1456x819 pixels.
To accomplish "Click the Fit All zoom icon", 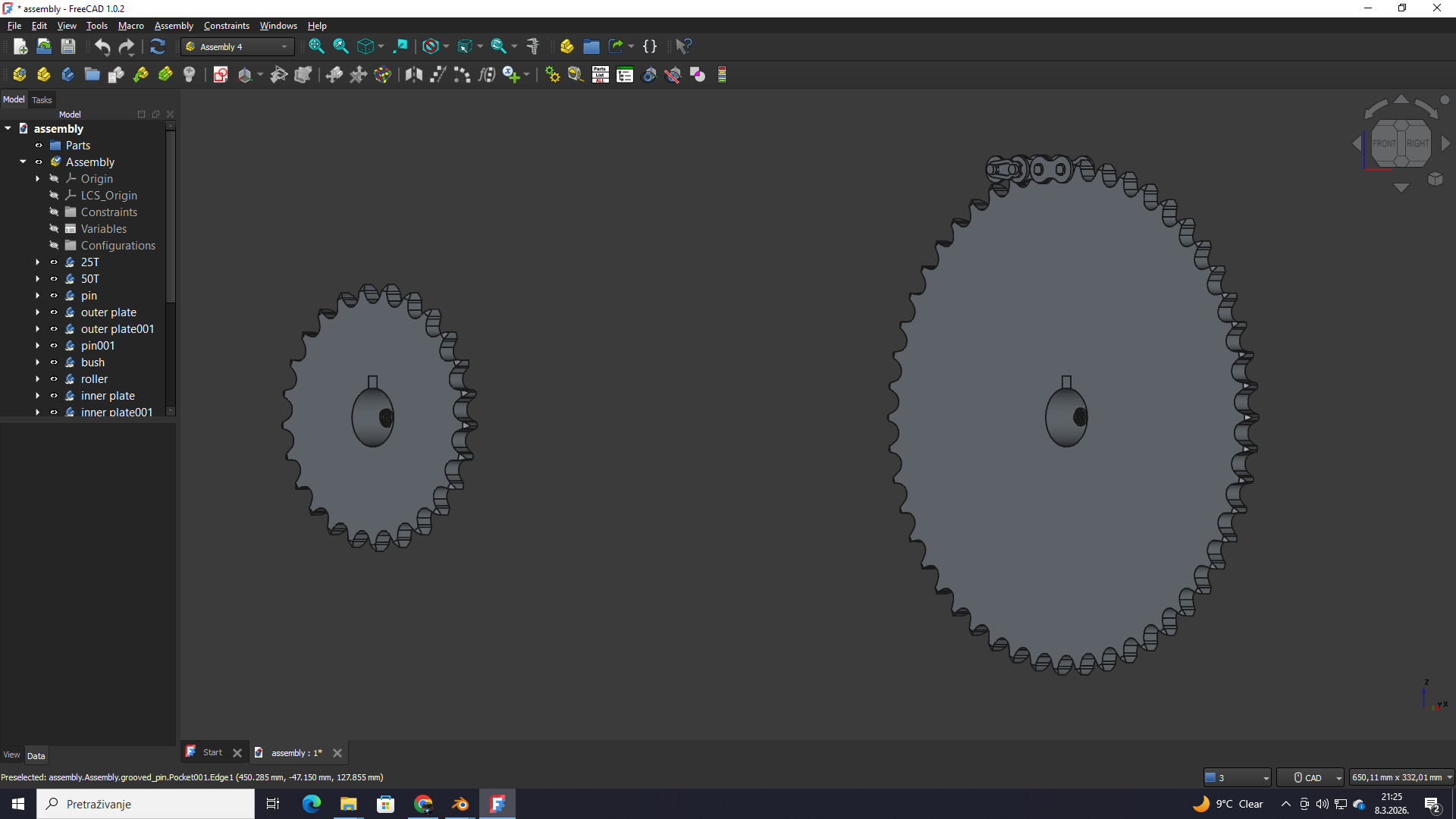I will coord(316,46).
